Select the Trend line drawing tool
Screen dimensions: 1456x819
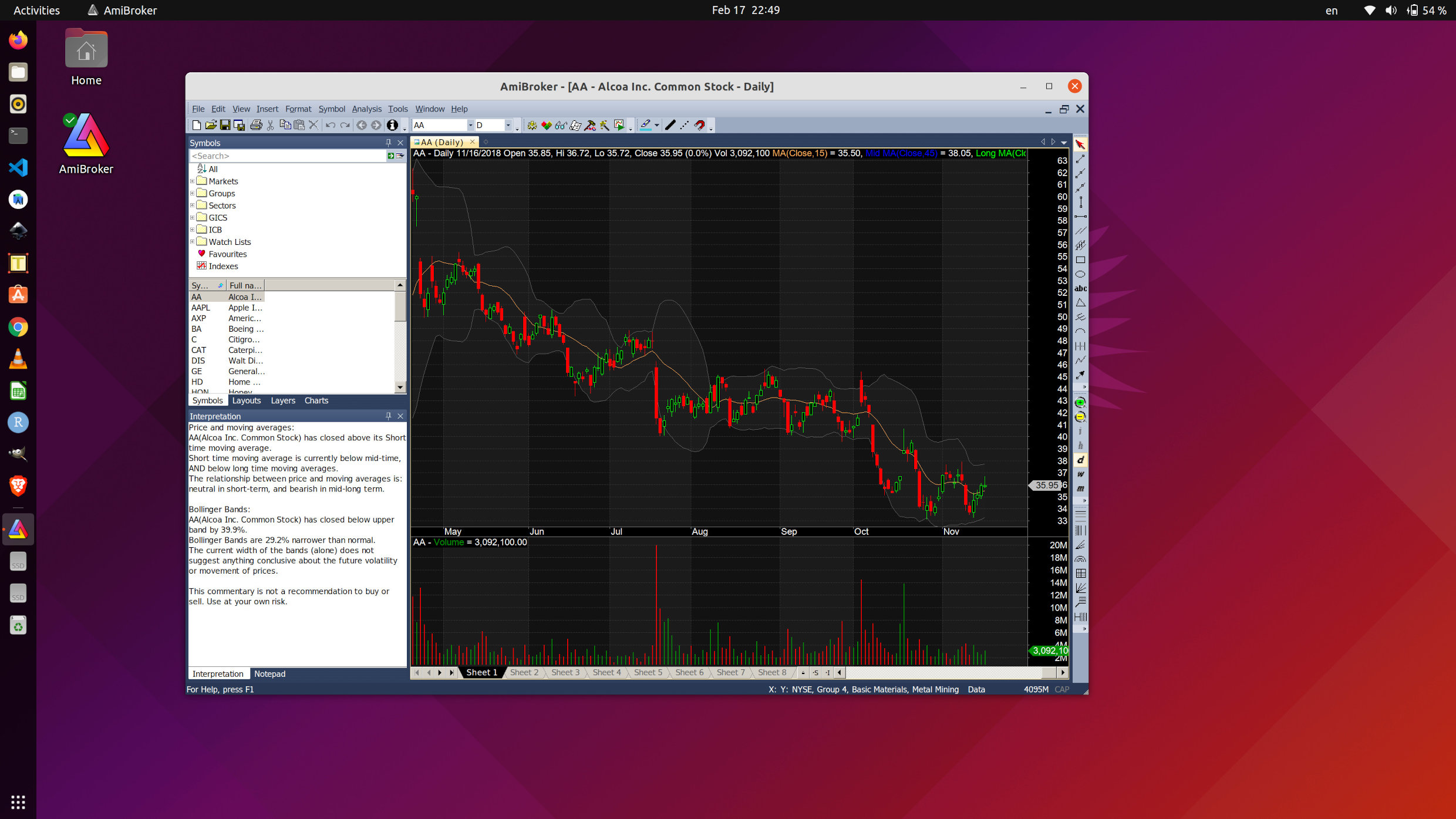pos(1080,159)
